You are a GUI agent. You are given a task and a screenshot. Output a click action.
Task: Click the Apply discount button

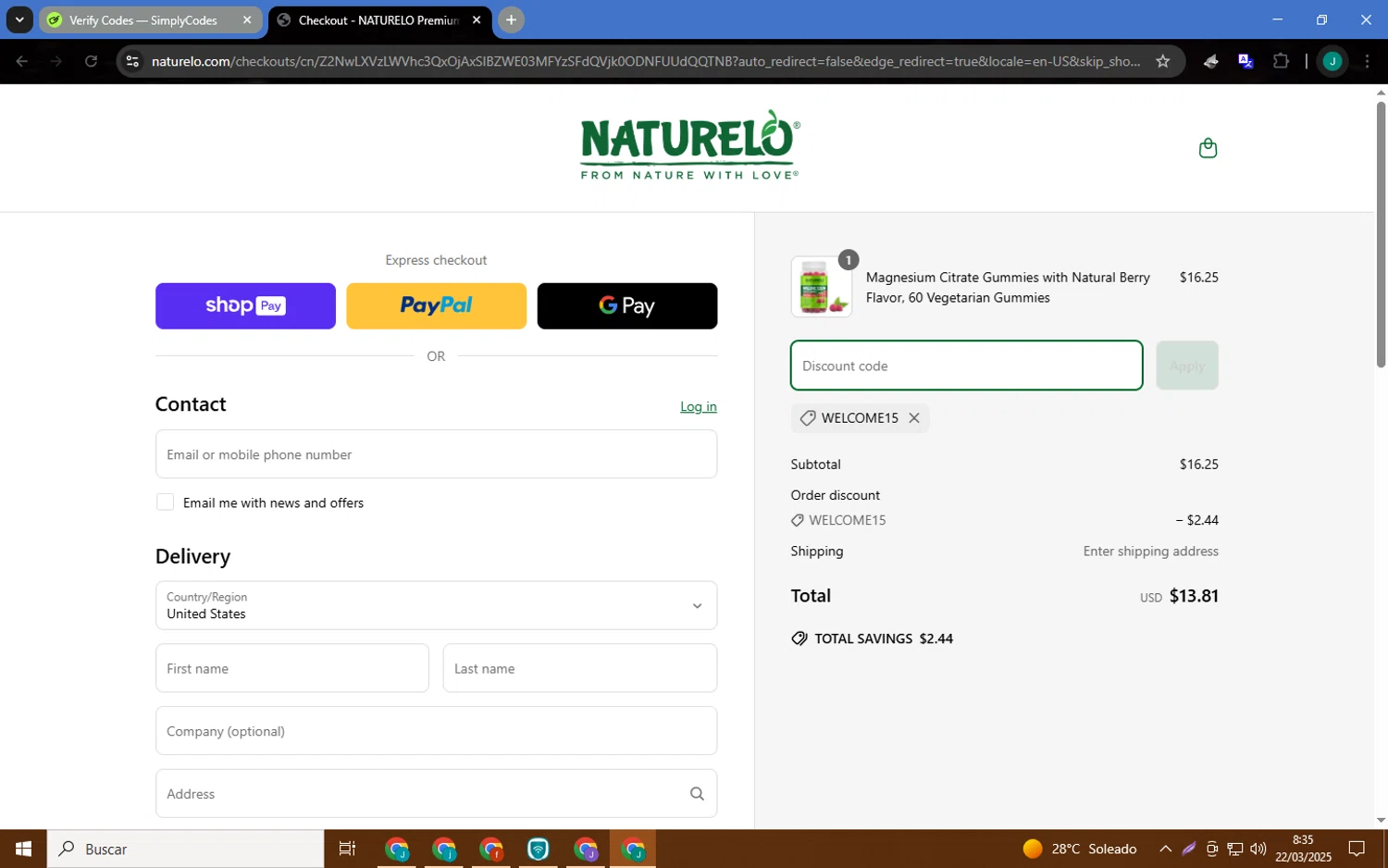tap(1187, 366)
